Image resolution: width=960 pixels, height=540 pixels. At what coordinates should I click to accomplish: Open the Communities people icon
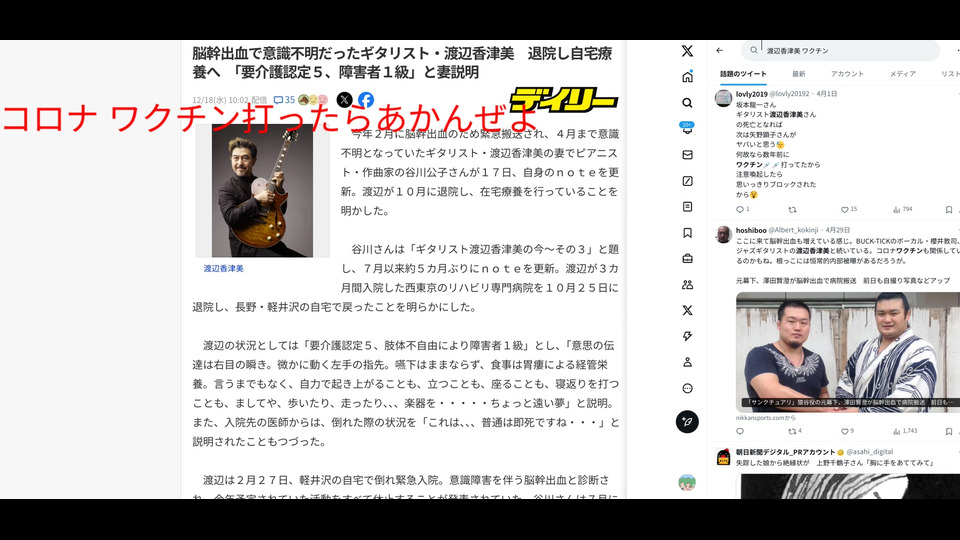click(x=687, y=285)
